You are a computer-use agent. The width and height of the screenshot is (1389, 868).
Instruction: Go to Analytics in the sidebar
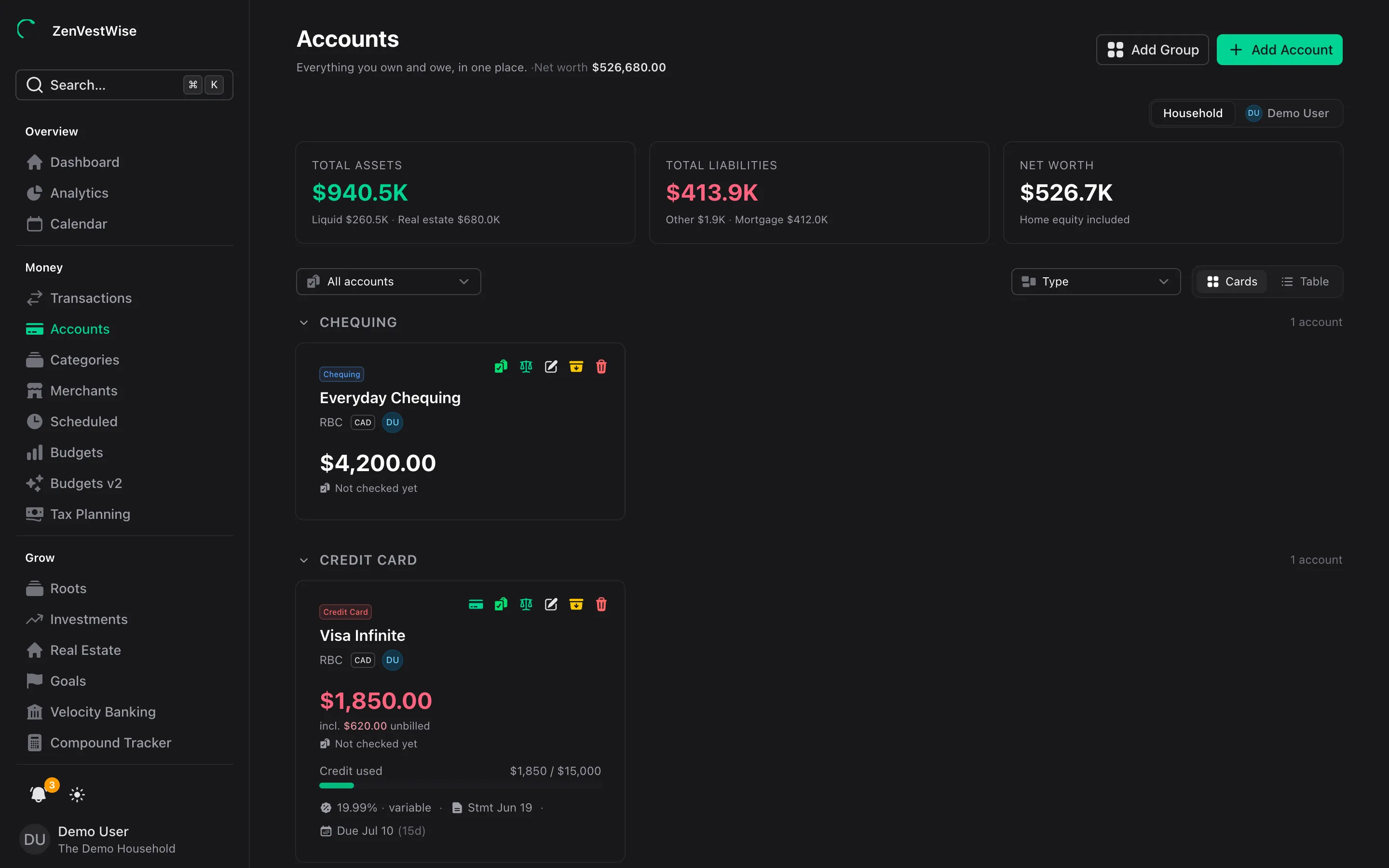point(124,193)
